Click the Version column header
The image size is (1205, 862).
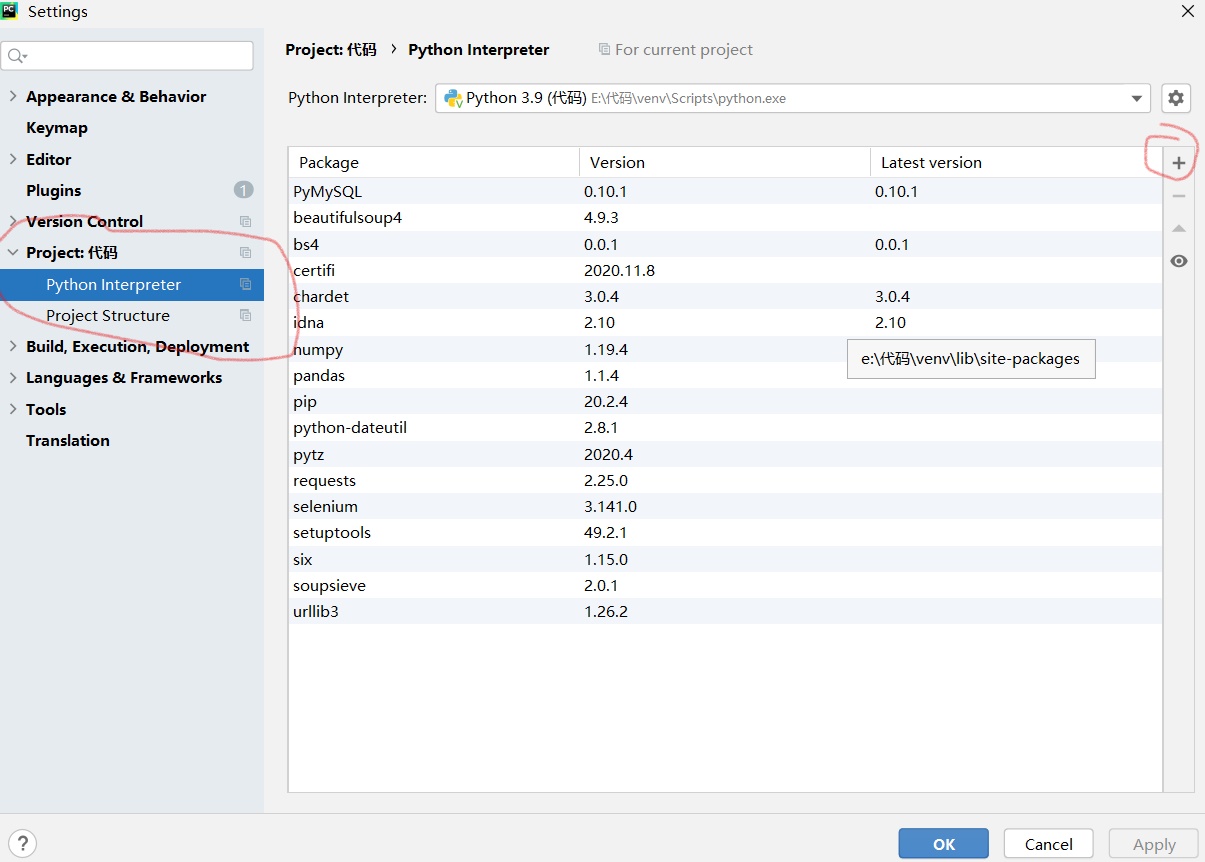click(x=725, y=163)
